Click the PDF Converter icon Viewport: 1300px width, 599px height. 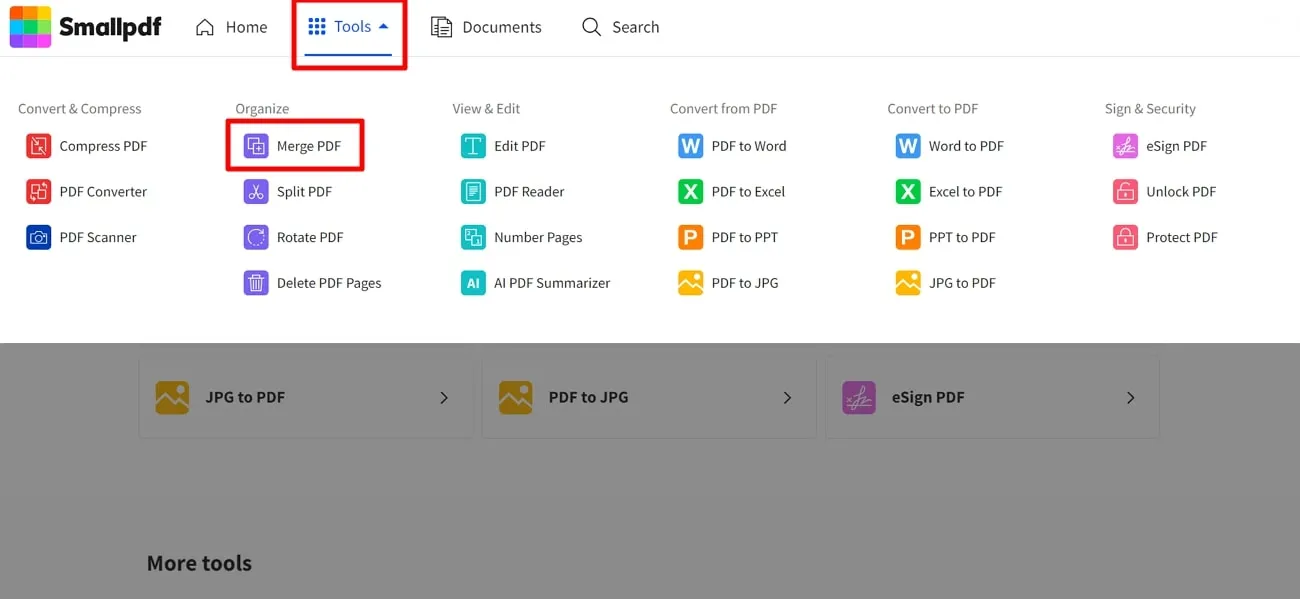[38, 192]
